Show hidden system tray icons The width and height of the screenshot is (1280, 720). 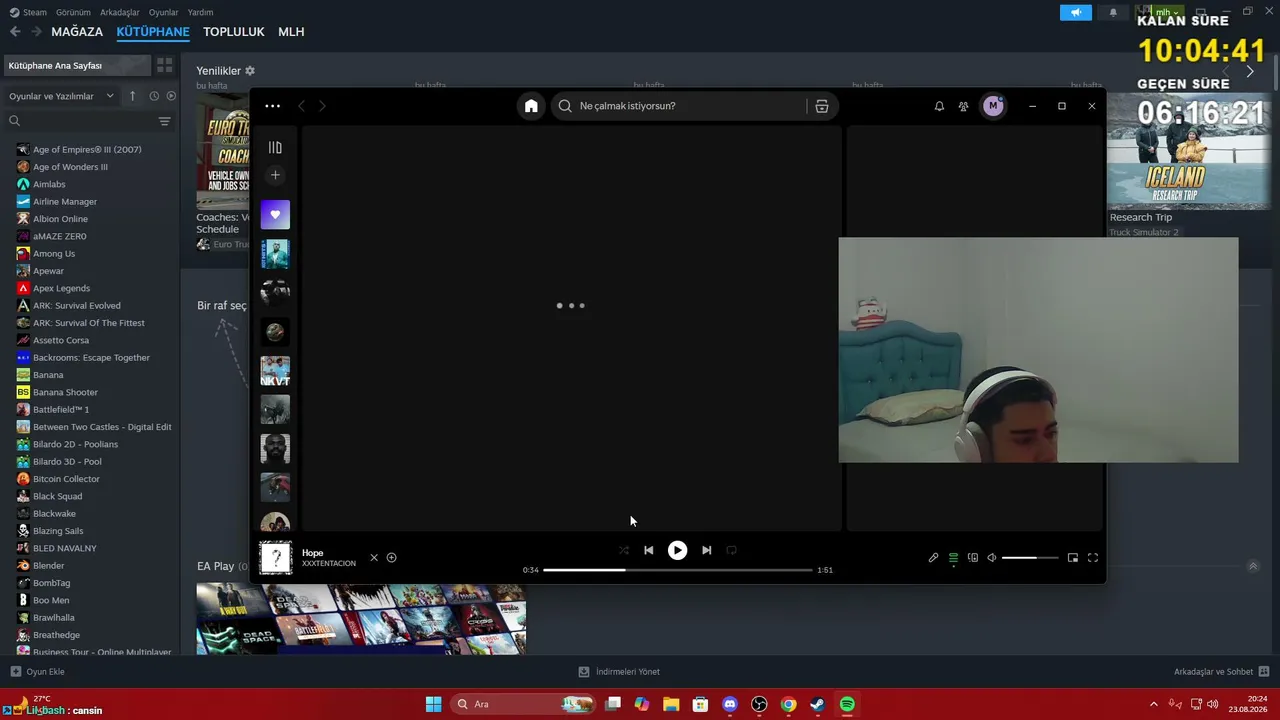click(x=1153, y=704)
